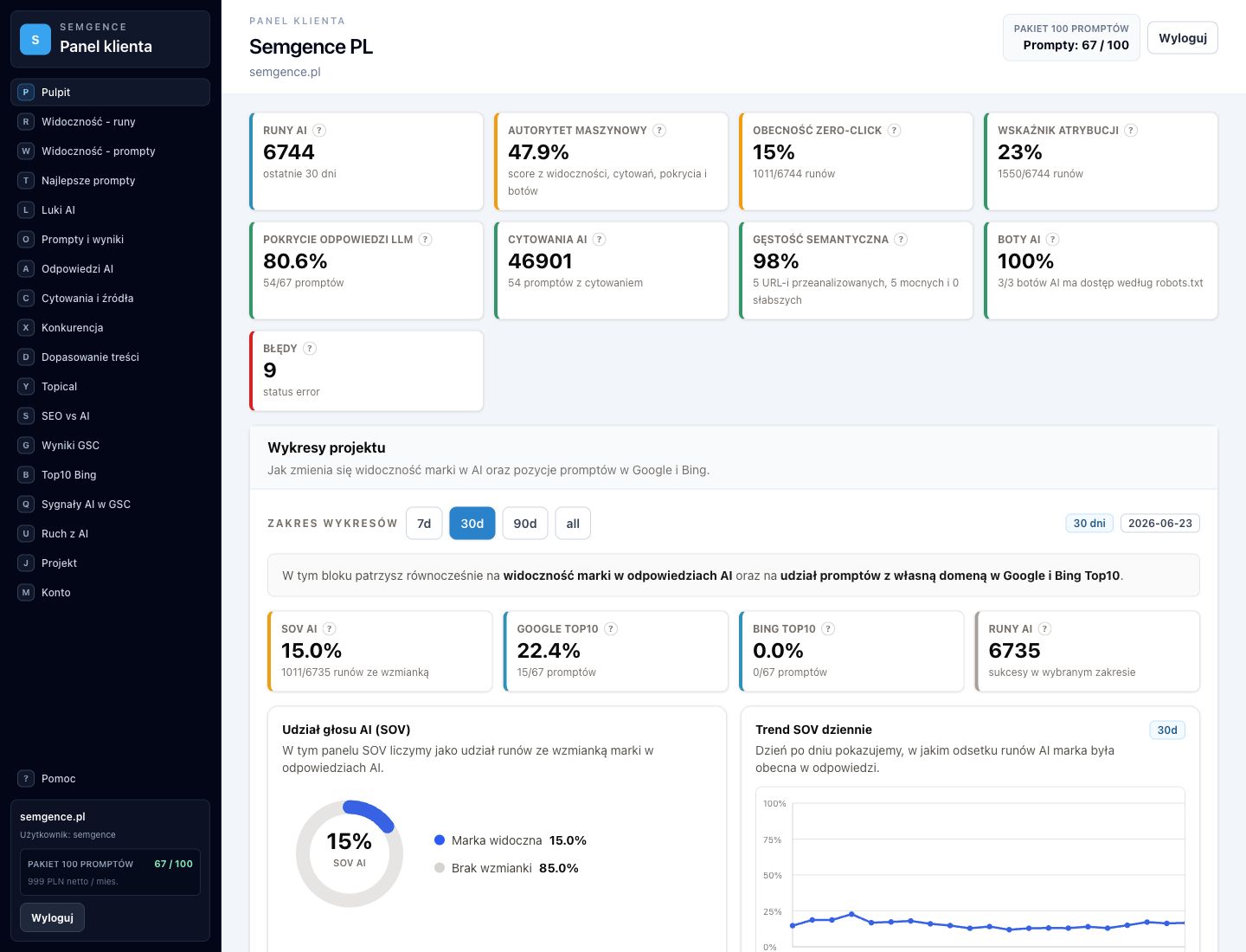Screen dimensions: 1246x952
Task: Set chart range to 30d
Action: pos(472,524)
